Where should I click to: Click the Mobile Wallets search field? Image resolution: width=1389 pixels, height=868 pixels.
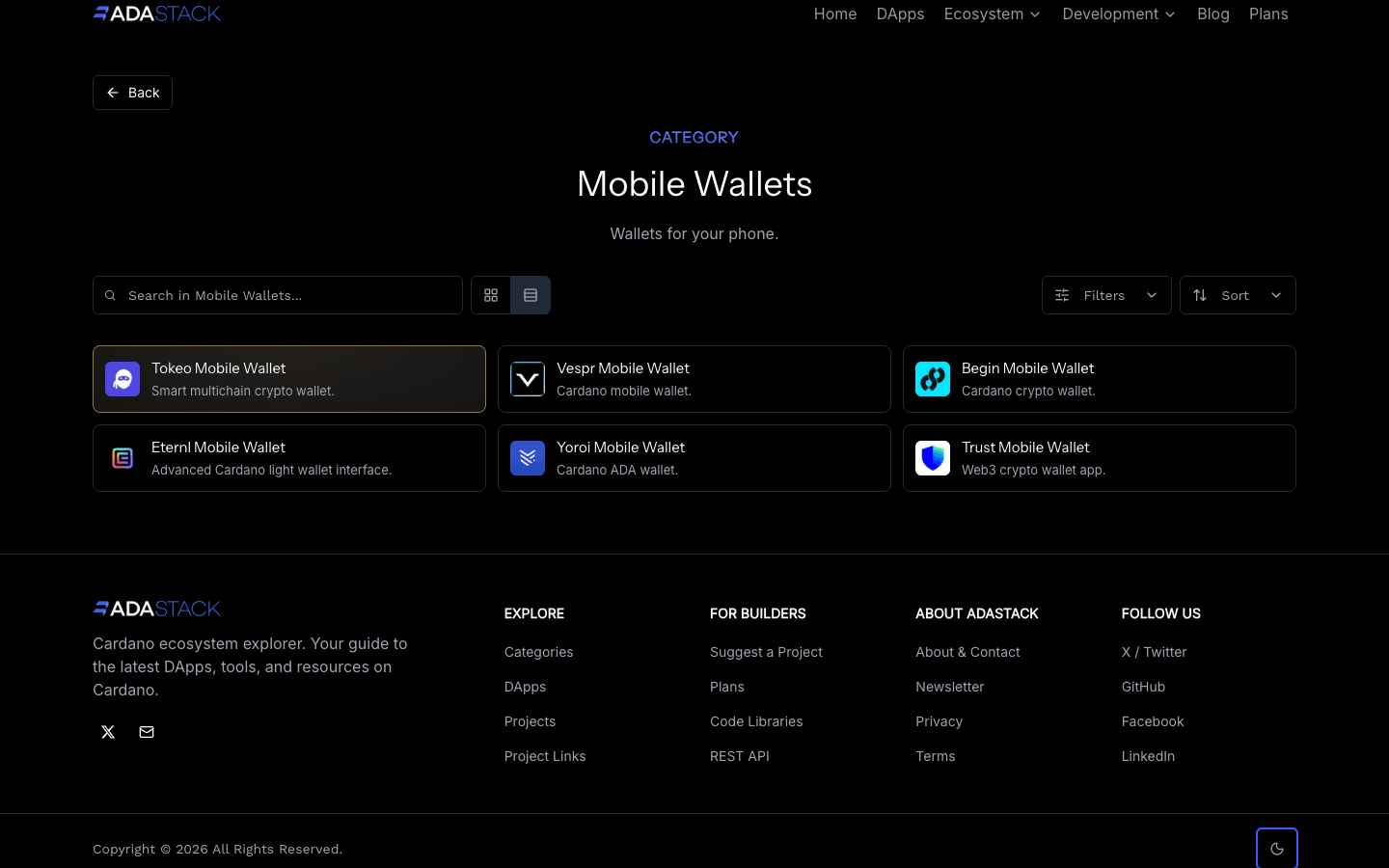[x=278, y=295]
